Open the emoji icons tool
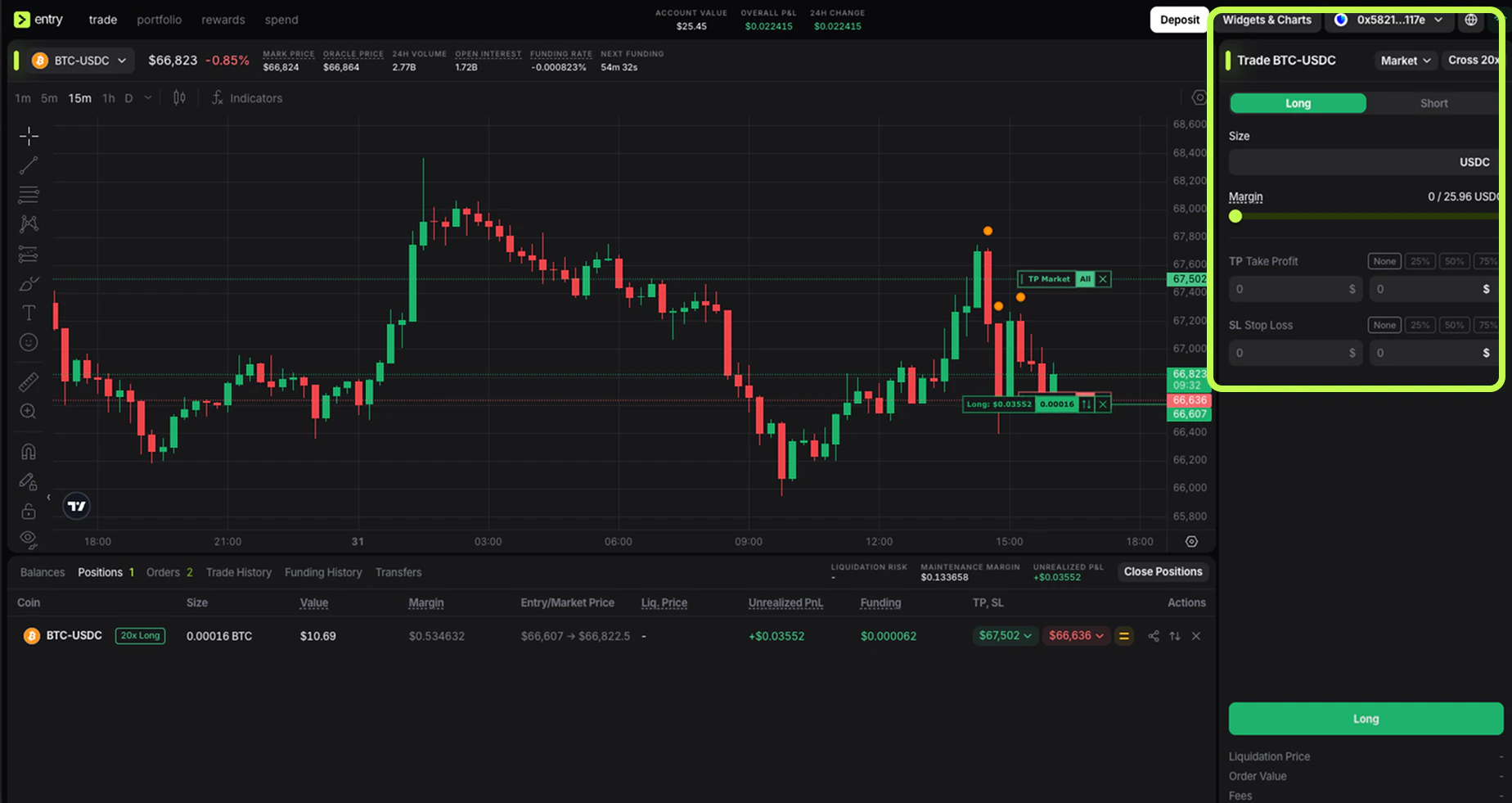 pyautogui.click(x=29, y=342)
